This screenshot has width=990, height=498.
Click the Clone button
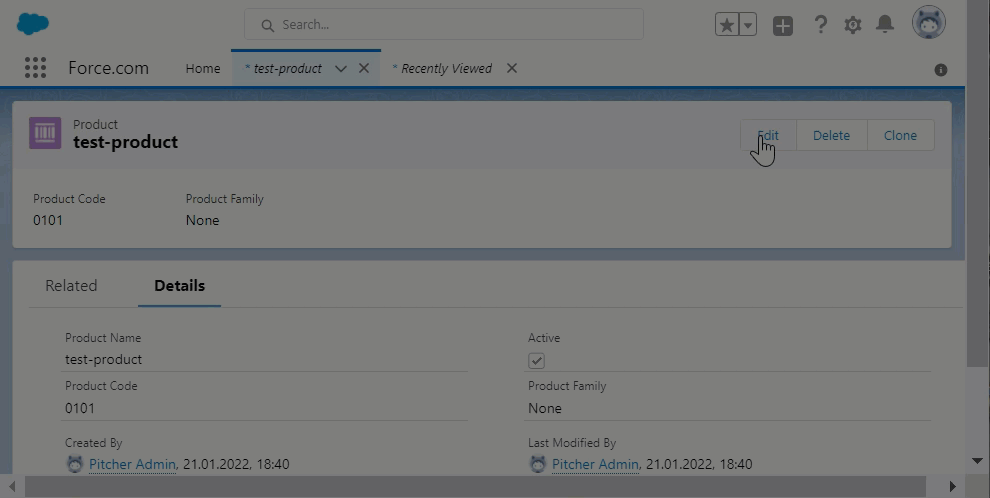tap(900, 136)
